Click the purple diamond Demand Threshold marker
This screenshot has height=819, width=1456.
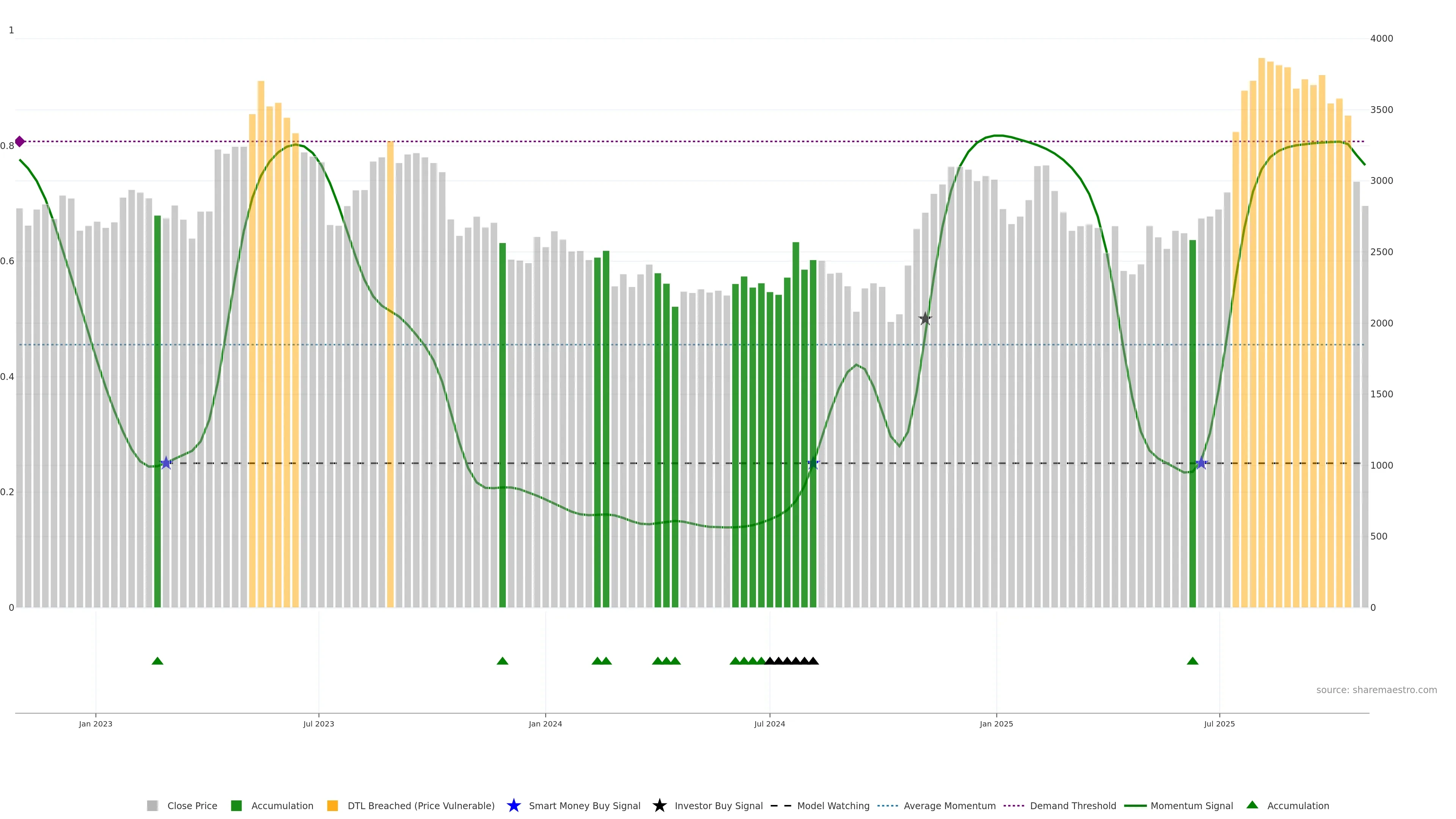tap(20, 141)
